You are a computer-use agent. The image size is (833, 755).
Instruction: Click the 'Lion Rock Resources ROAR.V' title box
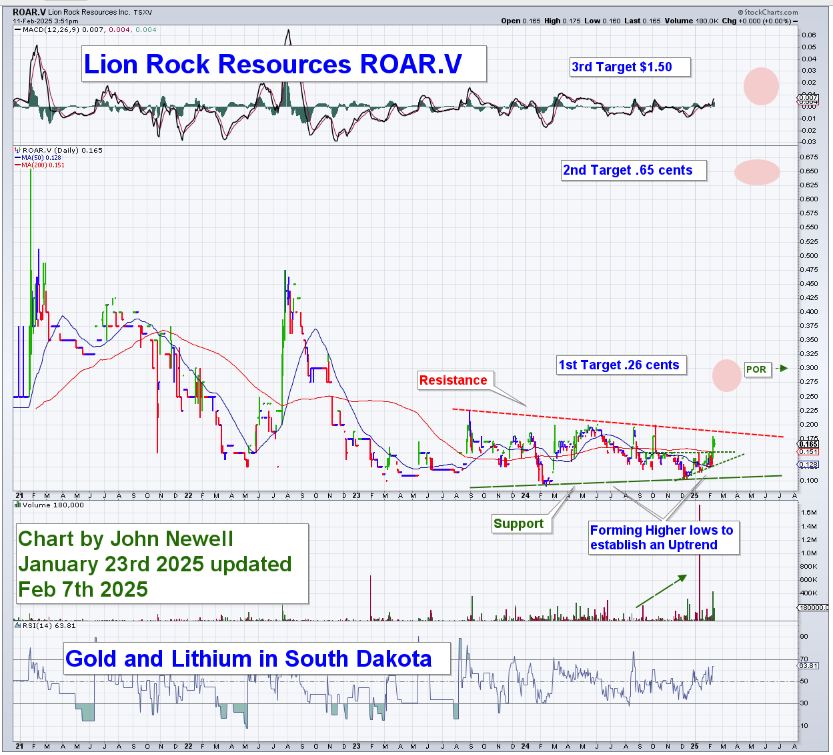(284, 64)
